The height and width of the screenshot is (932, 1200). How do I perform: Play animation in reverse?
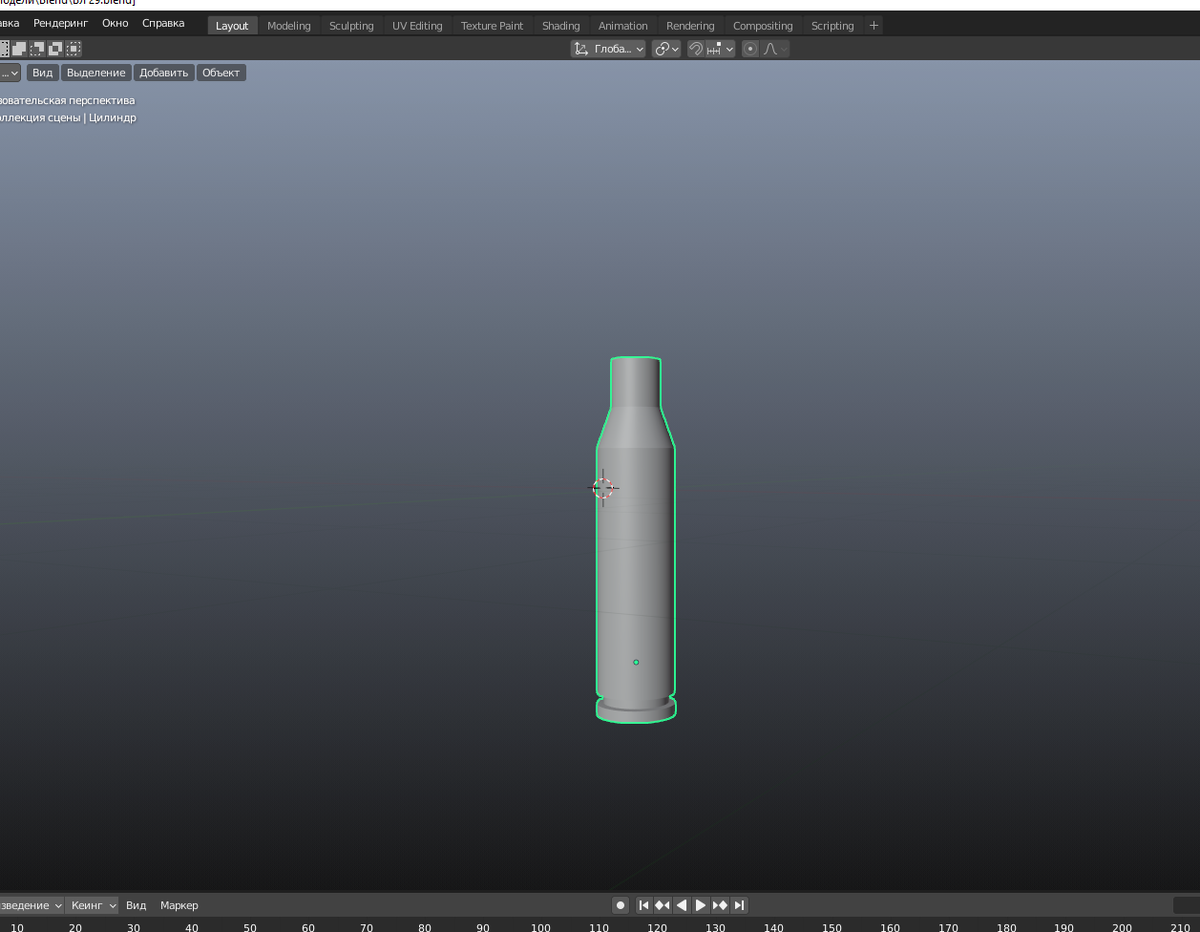coord(681,905)
